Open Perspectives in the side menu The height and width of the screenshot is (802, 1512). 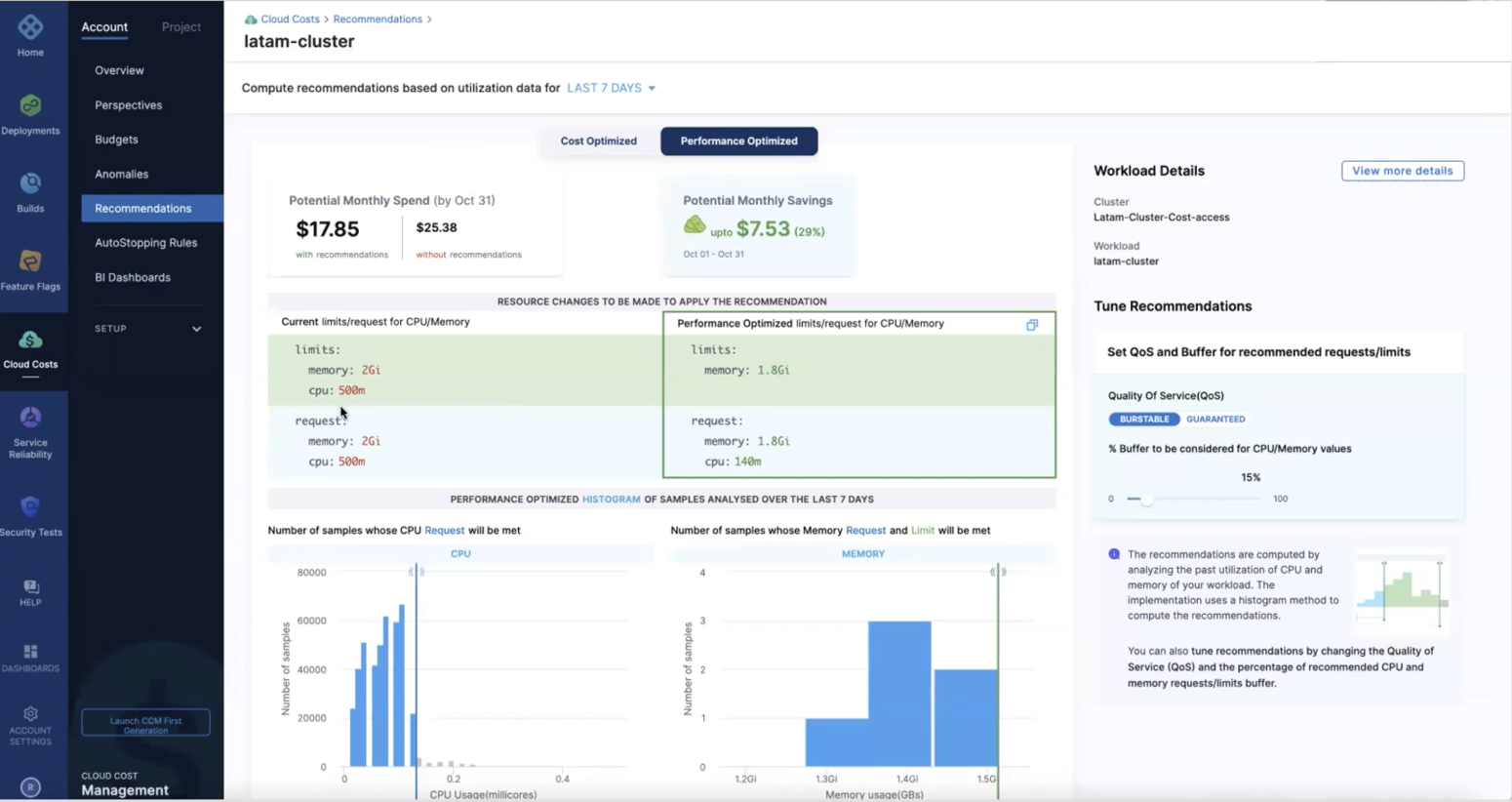129,105
